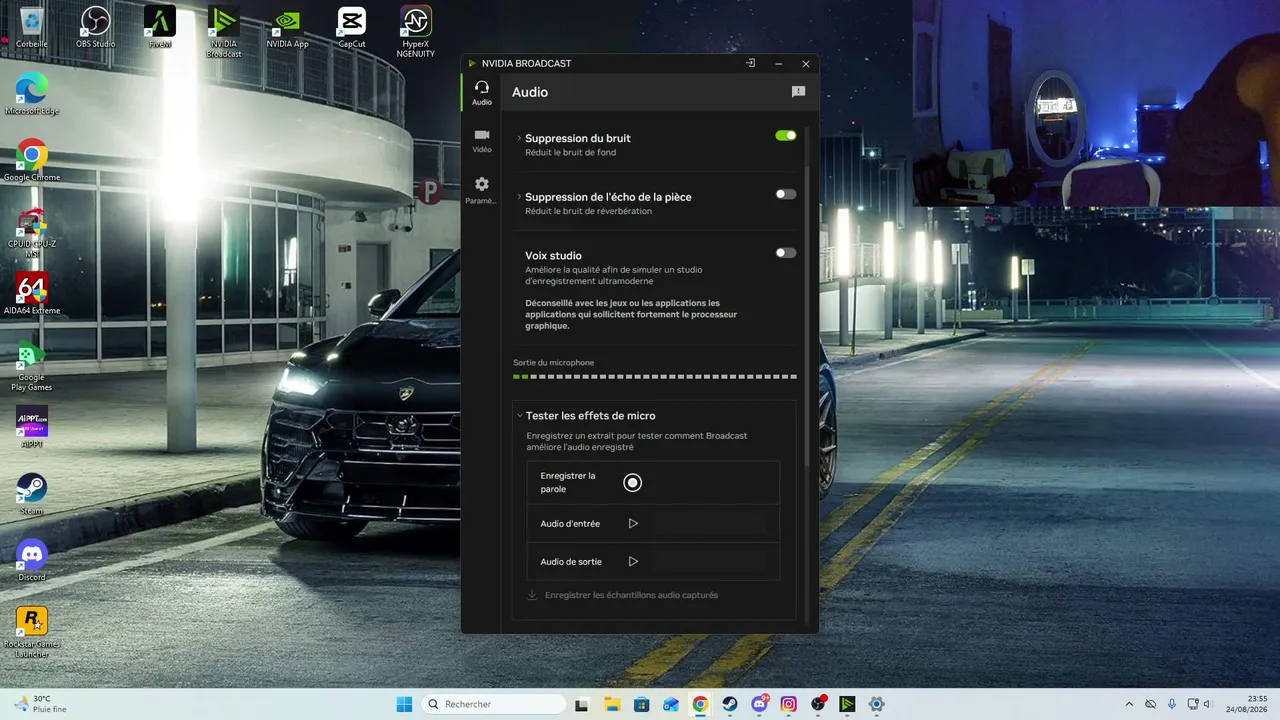Open Instagram from the taskbar
Screen dimensions: 1280x720
tap(788, 704)
